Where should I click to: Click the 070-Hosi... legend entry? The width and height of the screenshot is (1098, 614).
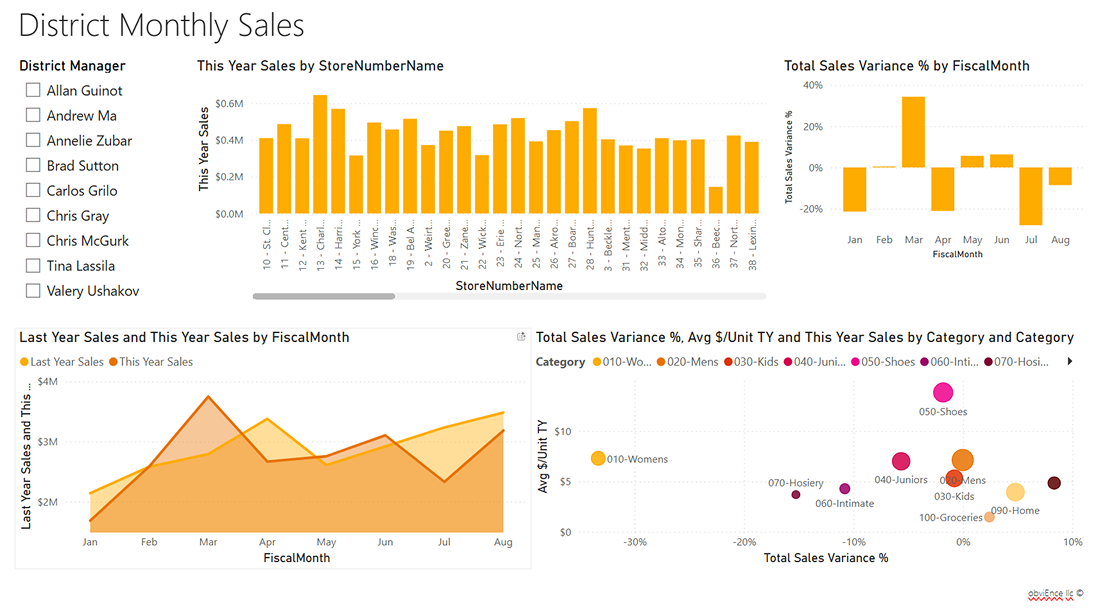[1017, 362]
